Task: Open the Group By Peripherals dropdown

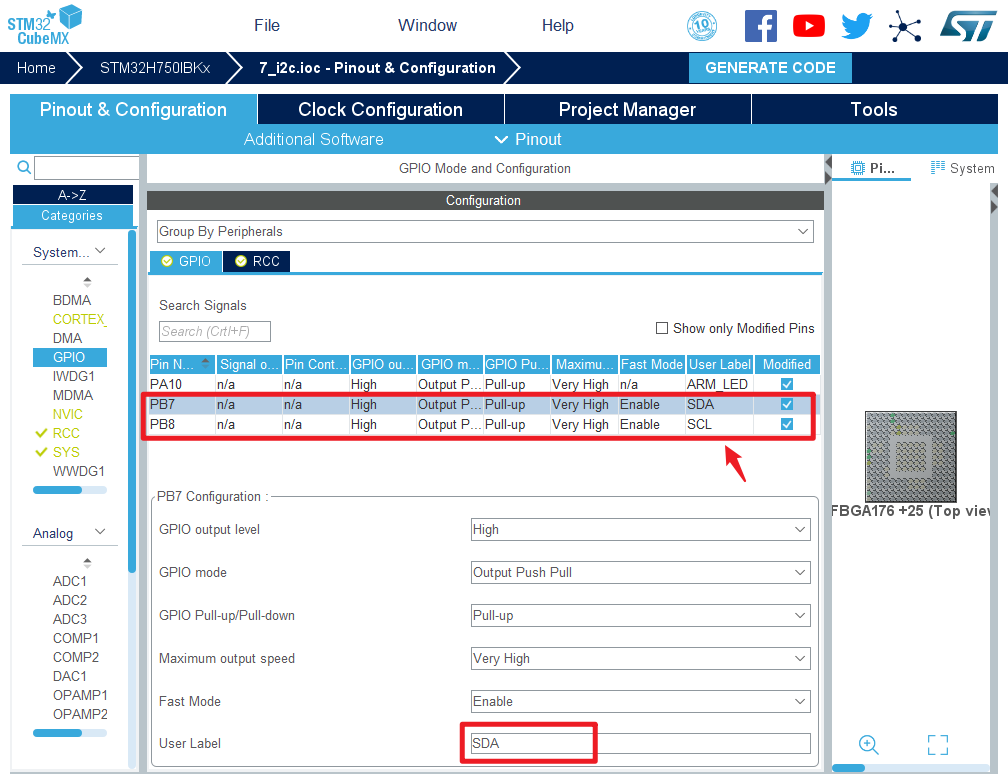Action: [485, 232]
